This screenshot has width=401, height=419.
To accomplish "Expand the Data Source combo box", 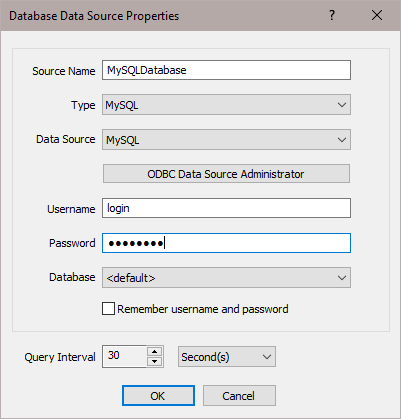I will coord(226,139).
